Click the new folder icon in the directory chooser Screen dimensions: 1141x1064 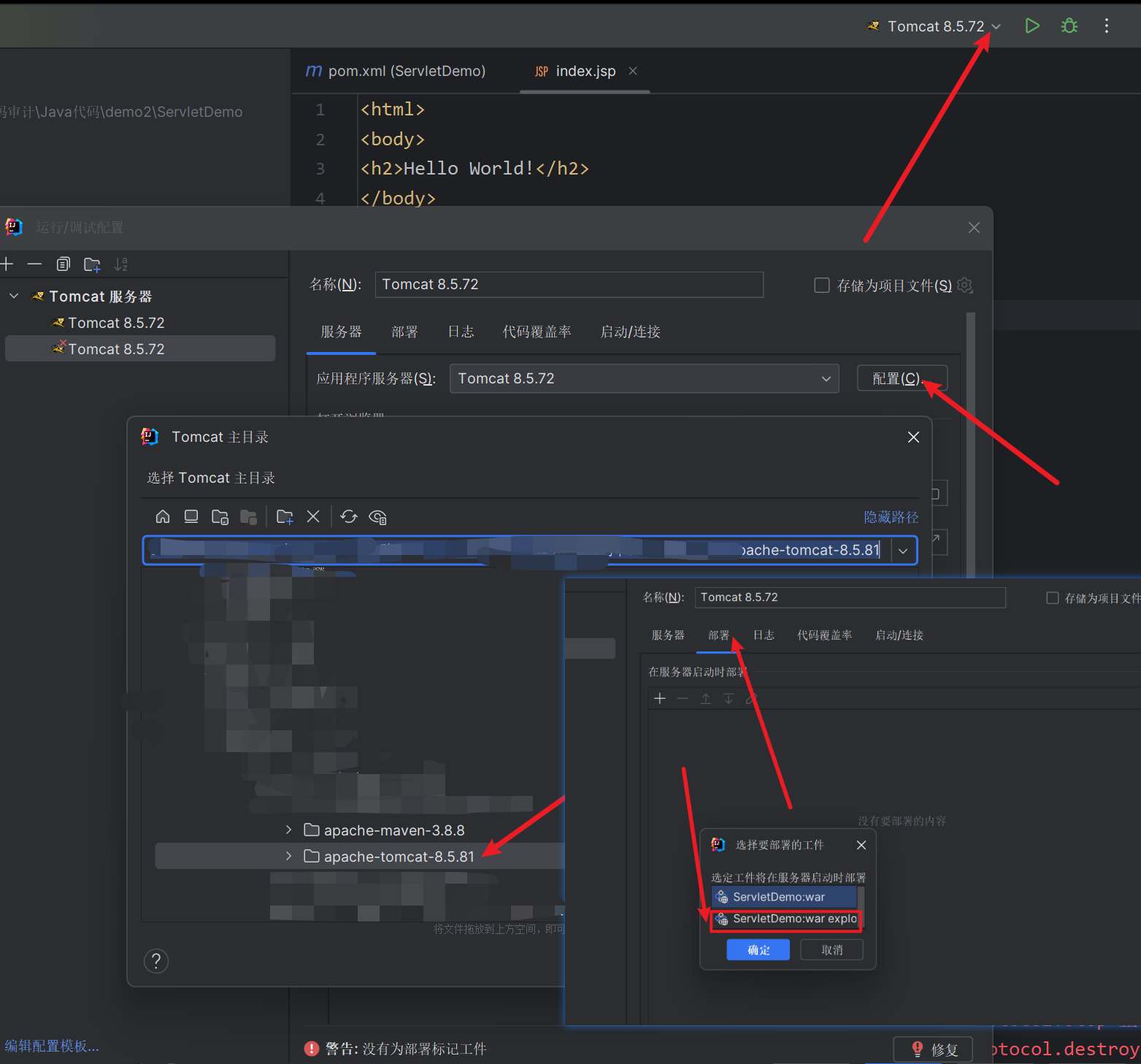[x=285, y=517]
